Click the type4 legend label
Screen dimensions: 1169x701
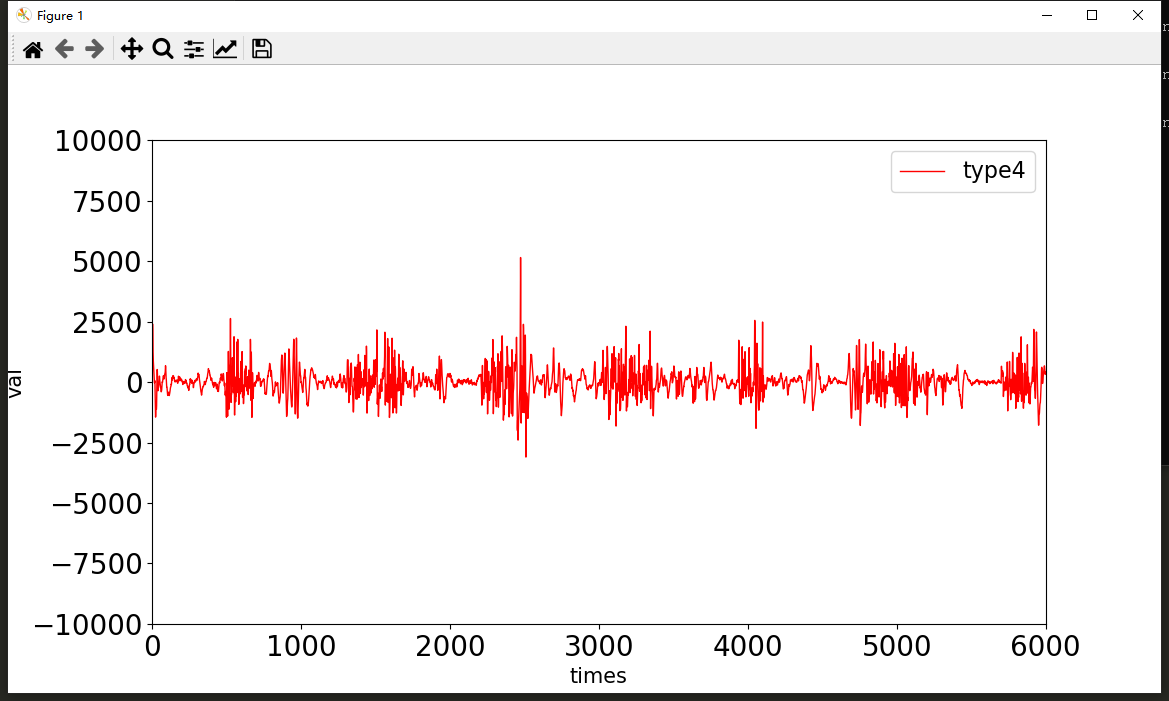(993, 171)
